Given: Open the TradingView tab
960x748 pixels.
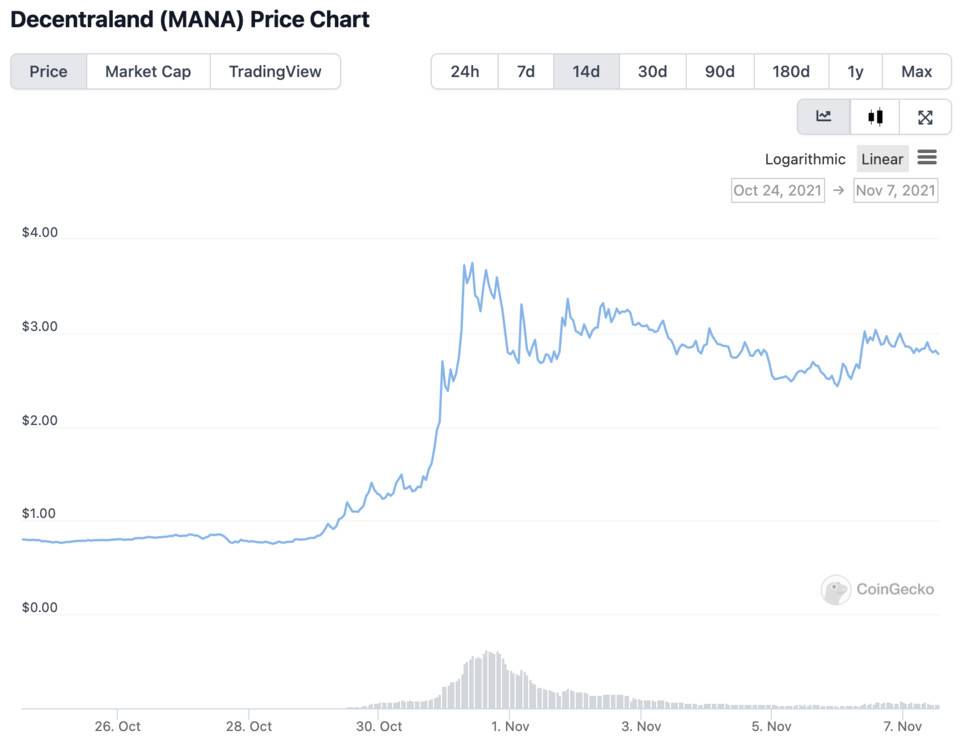Looking at the screenshot, I should click(275, 72).
